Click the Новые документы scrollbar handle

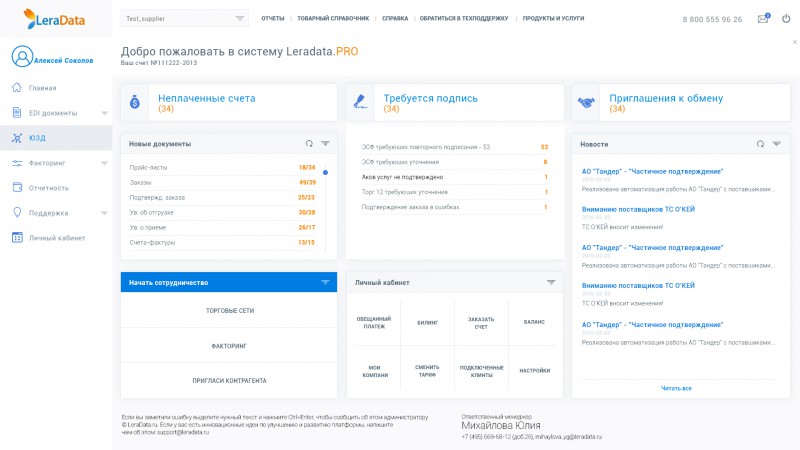[325, 172]
